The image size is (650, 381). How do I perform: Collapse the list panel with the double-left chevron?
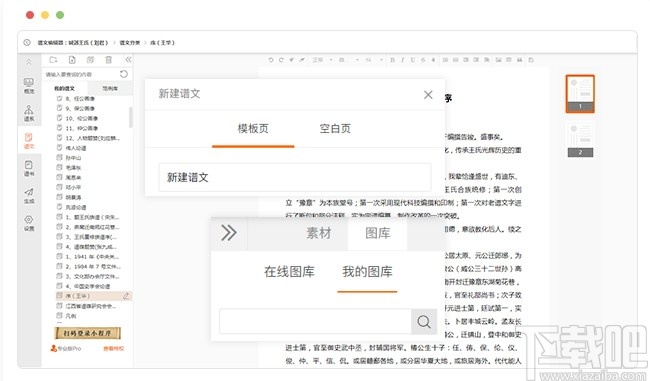click(128, 60)
